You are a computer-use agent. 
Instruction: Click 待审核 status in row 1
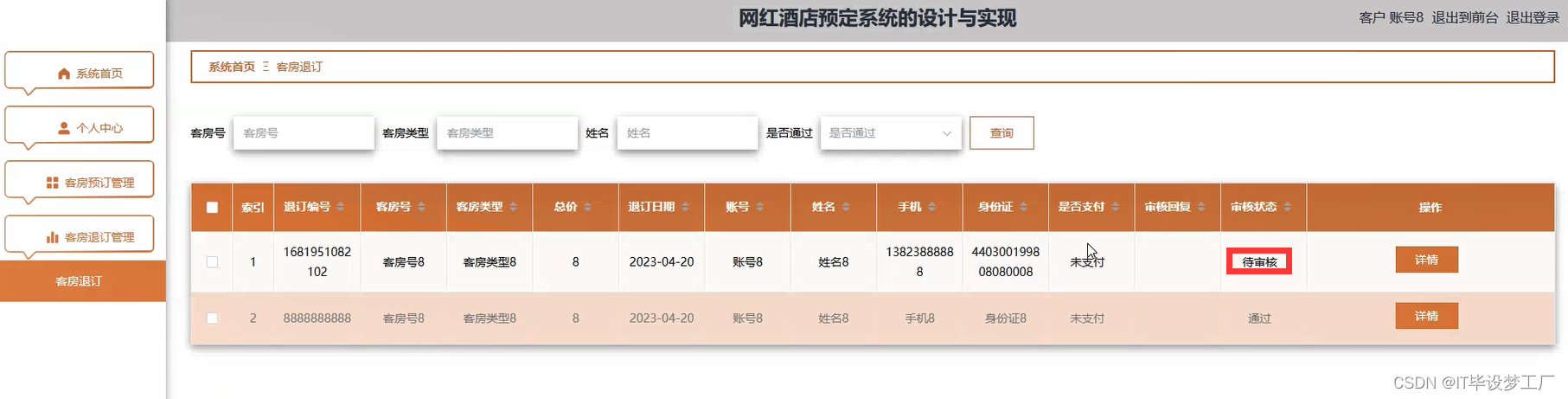click(x=1259, y=261)
